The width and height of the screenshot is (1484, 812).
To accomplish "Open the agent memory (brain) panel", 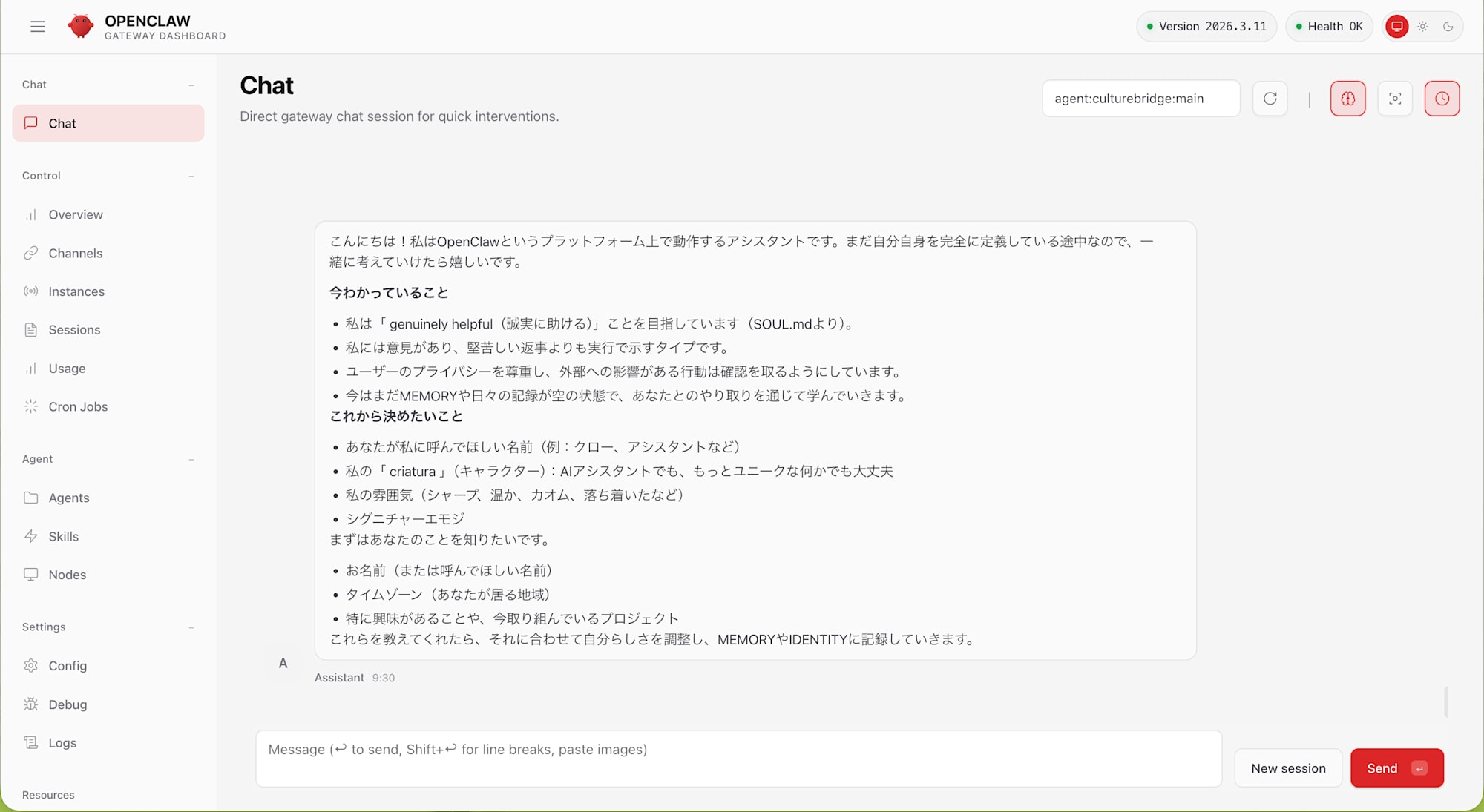I will [x=1347, y=98].
